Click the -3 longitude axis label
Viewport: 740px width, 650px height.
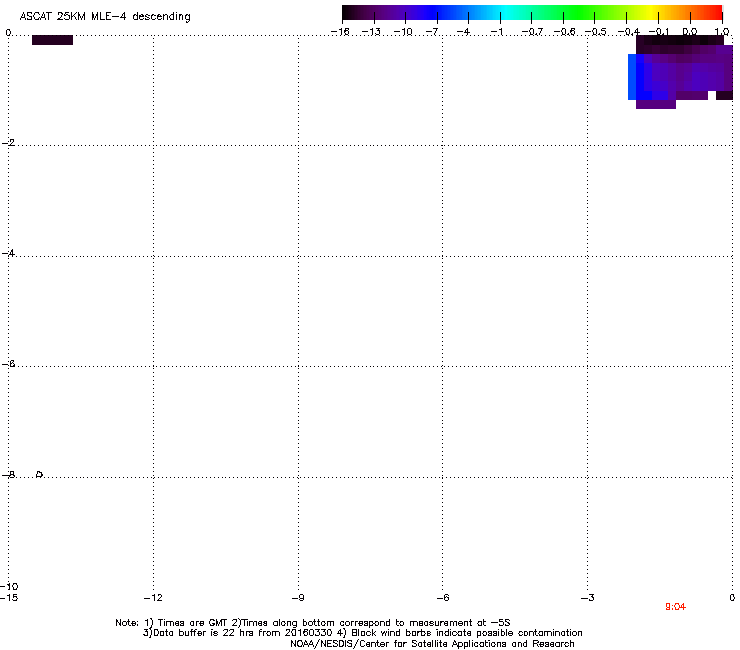tap(587, 598)
